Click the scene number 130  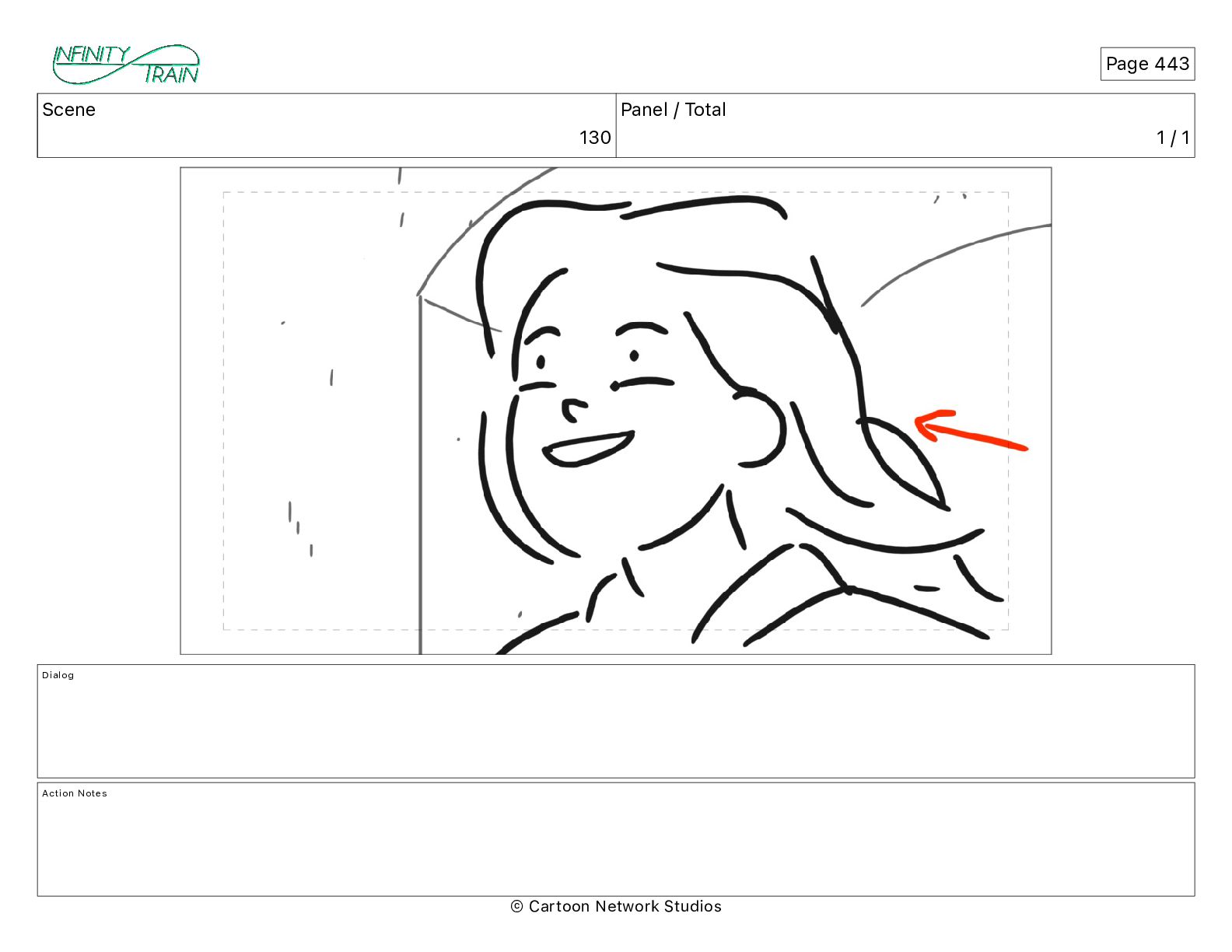[595, 138]
